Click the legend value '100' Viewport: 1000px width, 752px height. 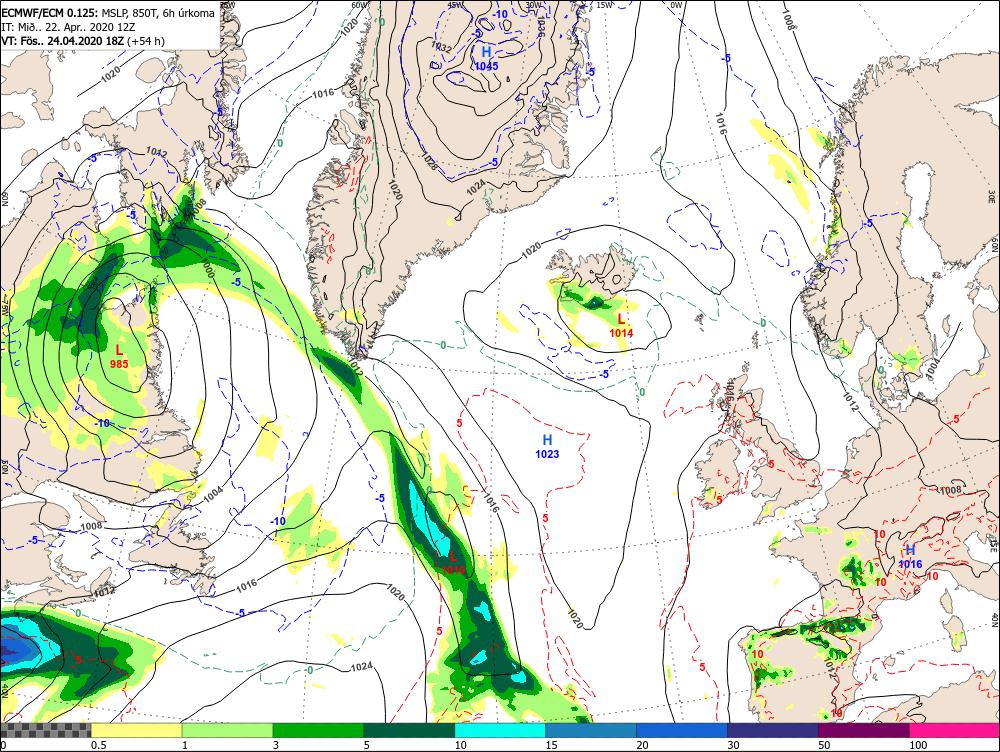point(918,745)
